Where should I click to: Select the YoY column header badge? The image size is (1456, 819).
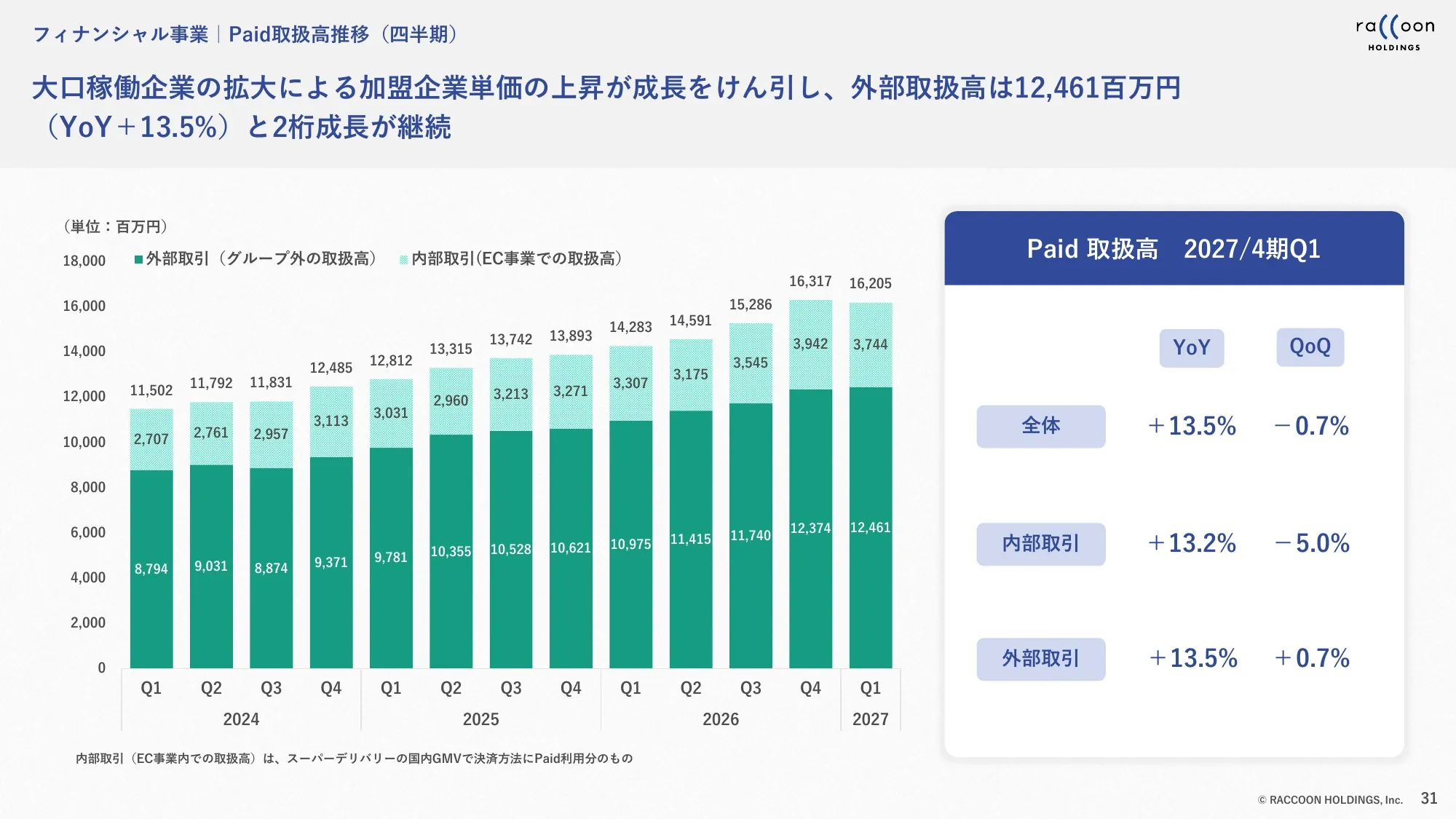point(1192,348)
